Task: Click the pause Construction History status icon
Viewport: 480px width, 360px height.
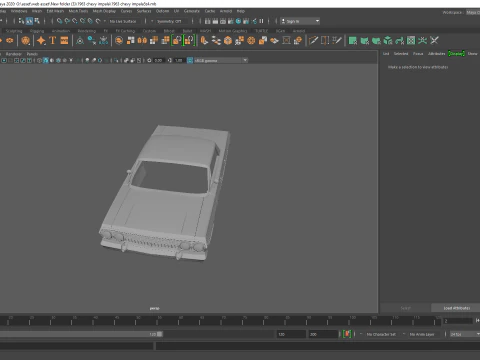Action: [x=261, y=21]
